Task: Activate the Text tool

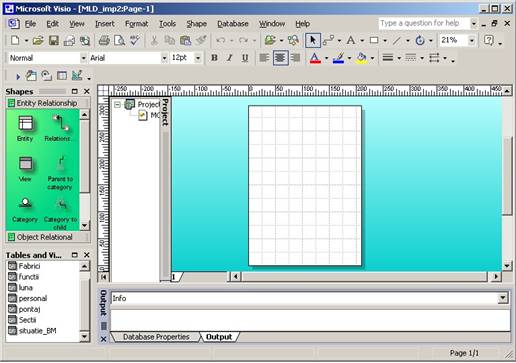Action: 351,40
